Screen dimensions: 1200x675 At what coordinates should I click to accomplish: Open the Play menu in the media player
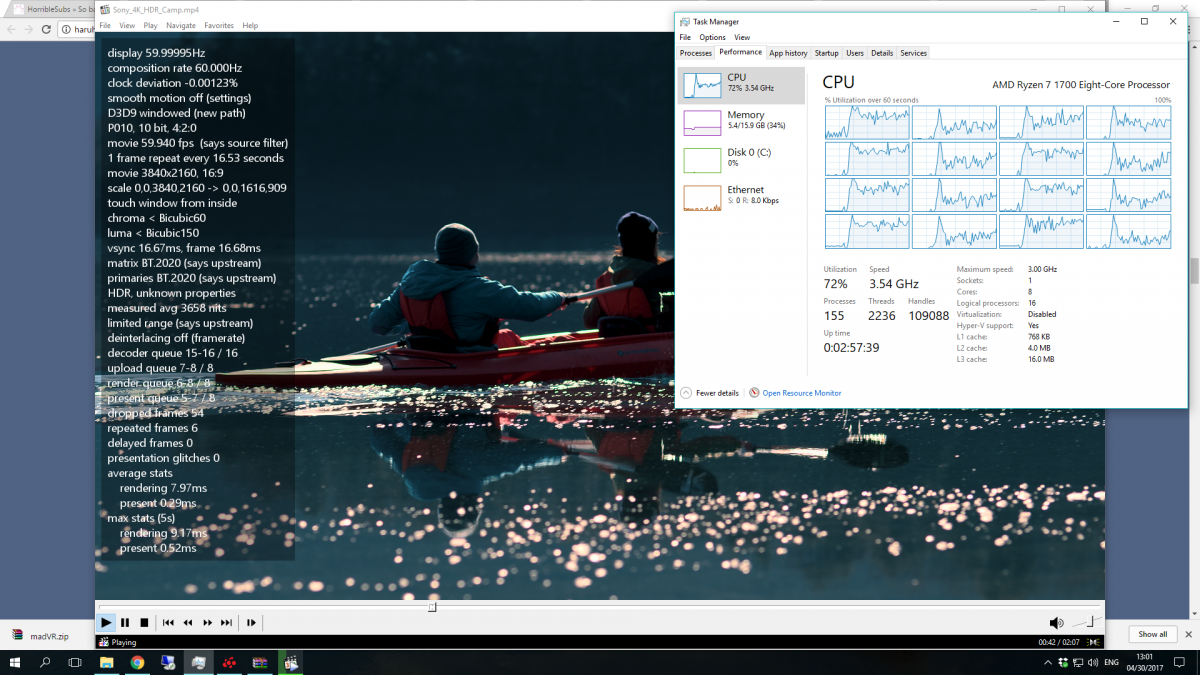click(150, 26)
